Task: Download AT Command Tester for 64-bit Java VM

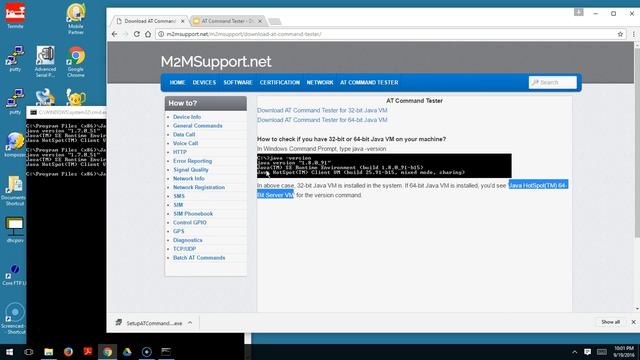Action: pyautogui.click(x=322, y=120)
